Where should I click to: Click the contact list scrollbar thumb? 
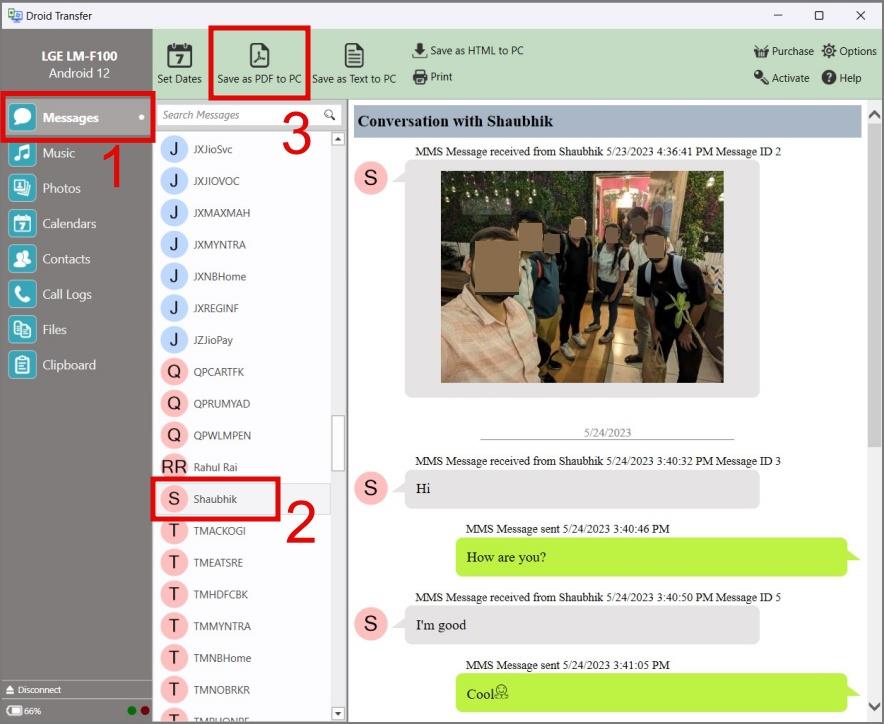(x=338, y=443)
